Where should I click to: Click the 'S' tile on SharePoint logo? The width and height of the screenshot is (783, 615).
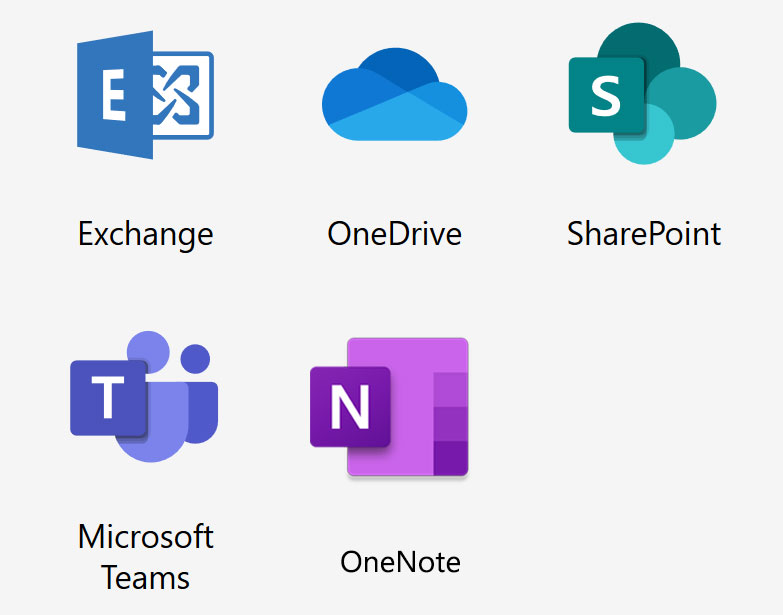pos(605,94)
